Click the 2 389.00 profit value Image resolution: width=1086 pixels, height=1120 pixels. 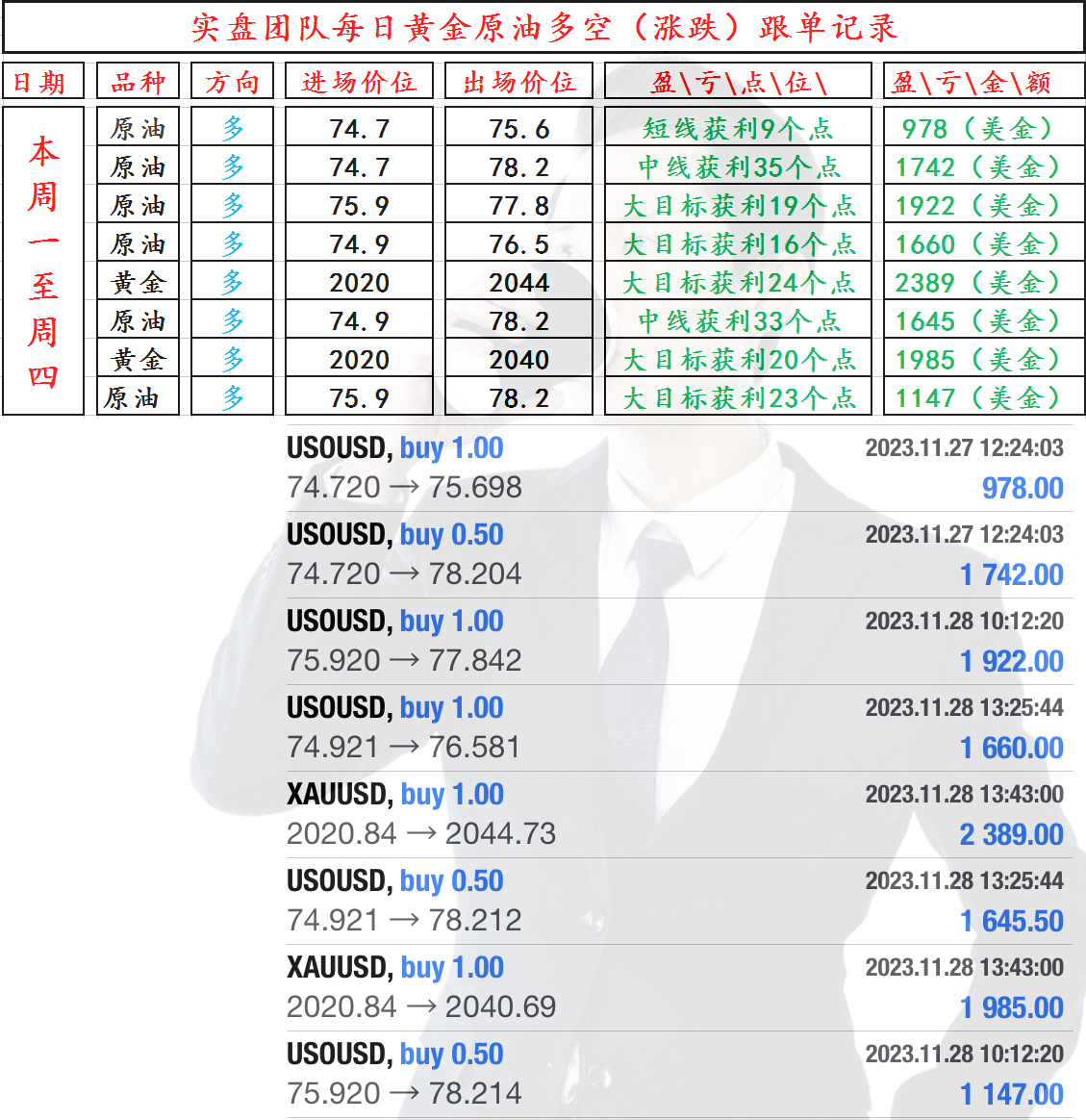[x=1012, y=834]
